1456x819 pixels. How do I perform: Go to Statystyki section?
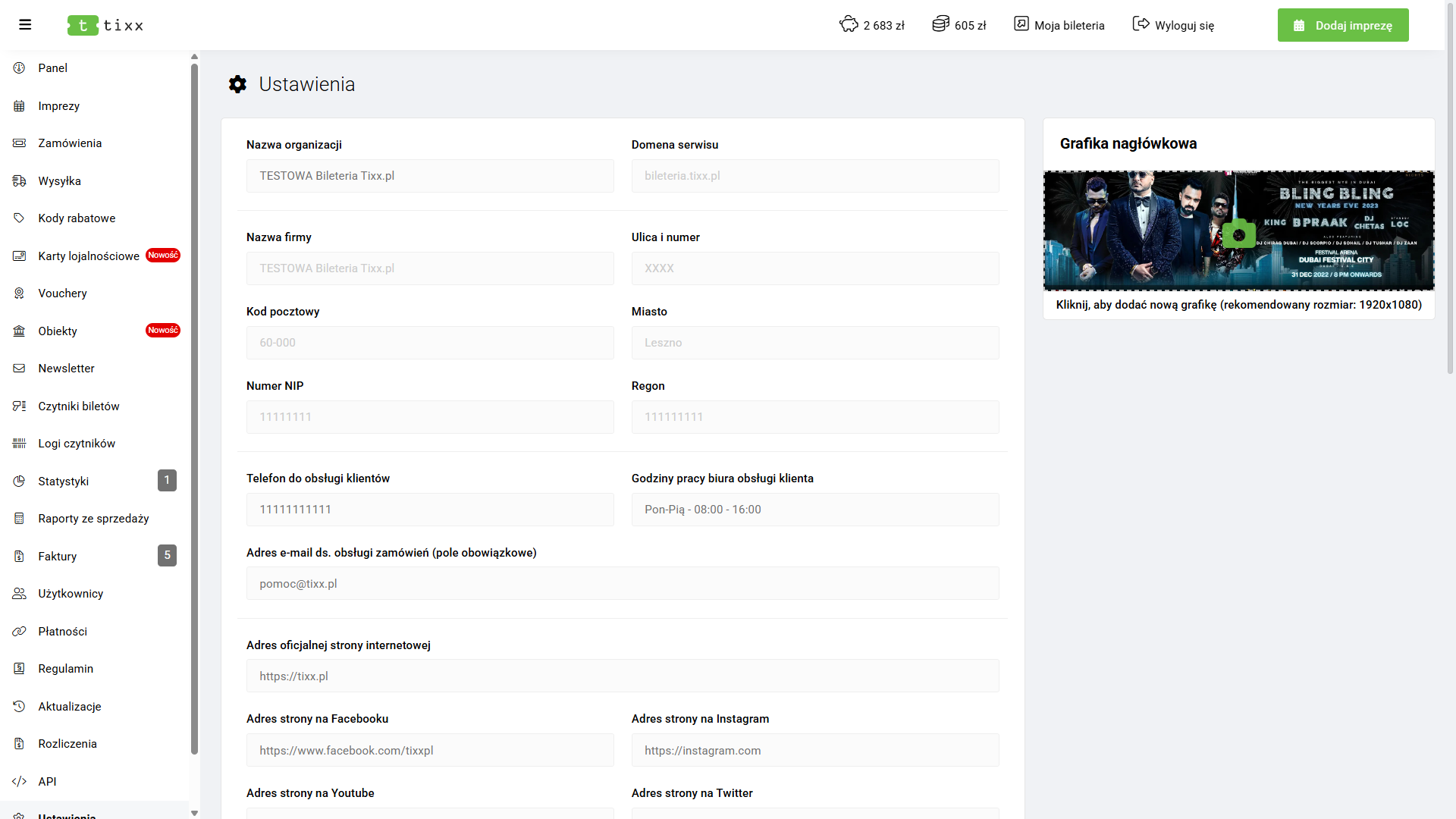point(64,482)
